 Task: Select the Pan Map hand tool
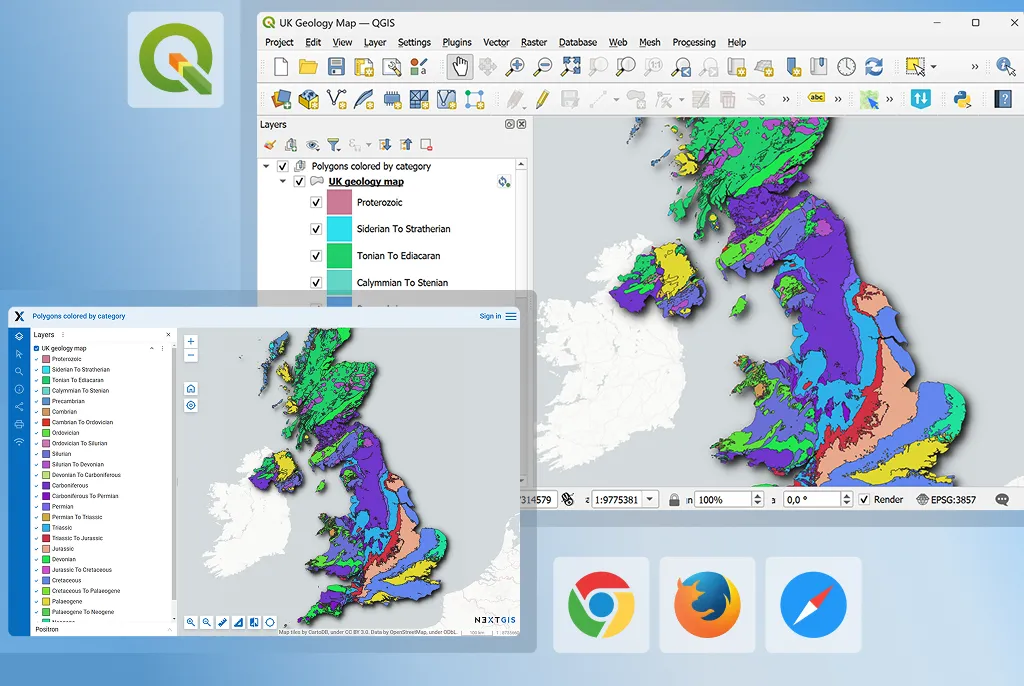click(460, 67)
